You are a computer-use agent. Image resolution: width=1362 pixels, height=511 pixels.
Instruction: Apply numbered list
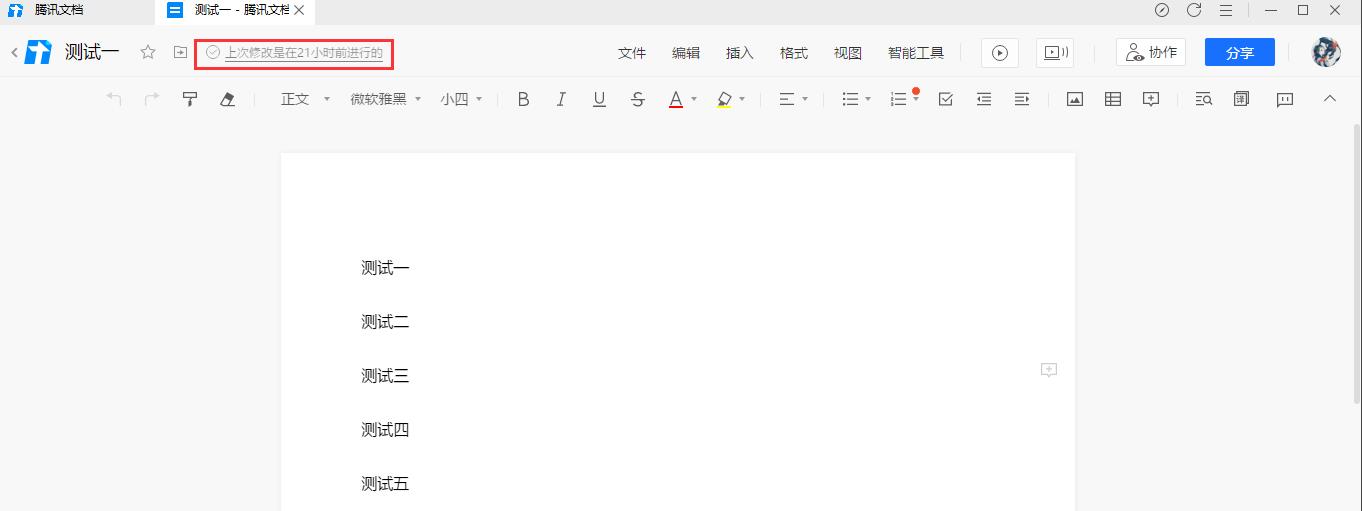point(899,99)
